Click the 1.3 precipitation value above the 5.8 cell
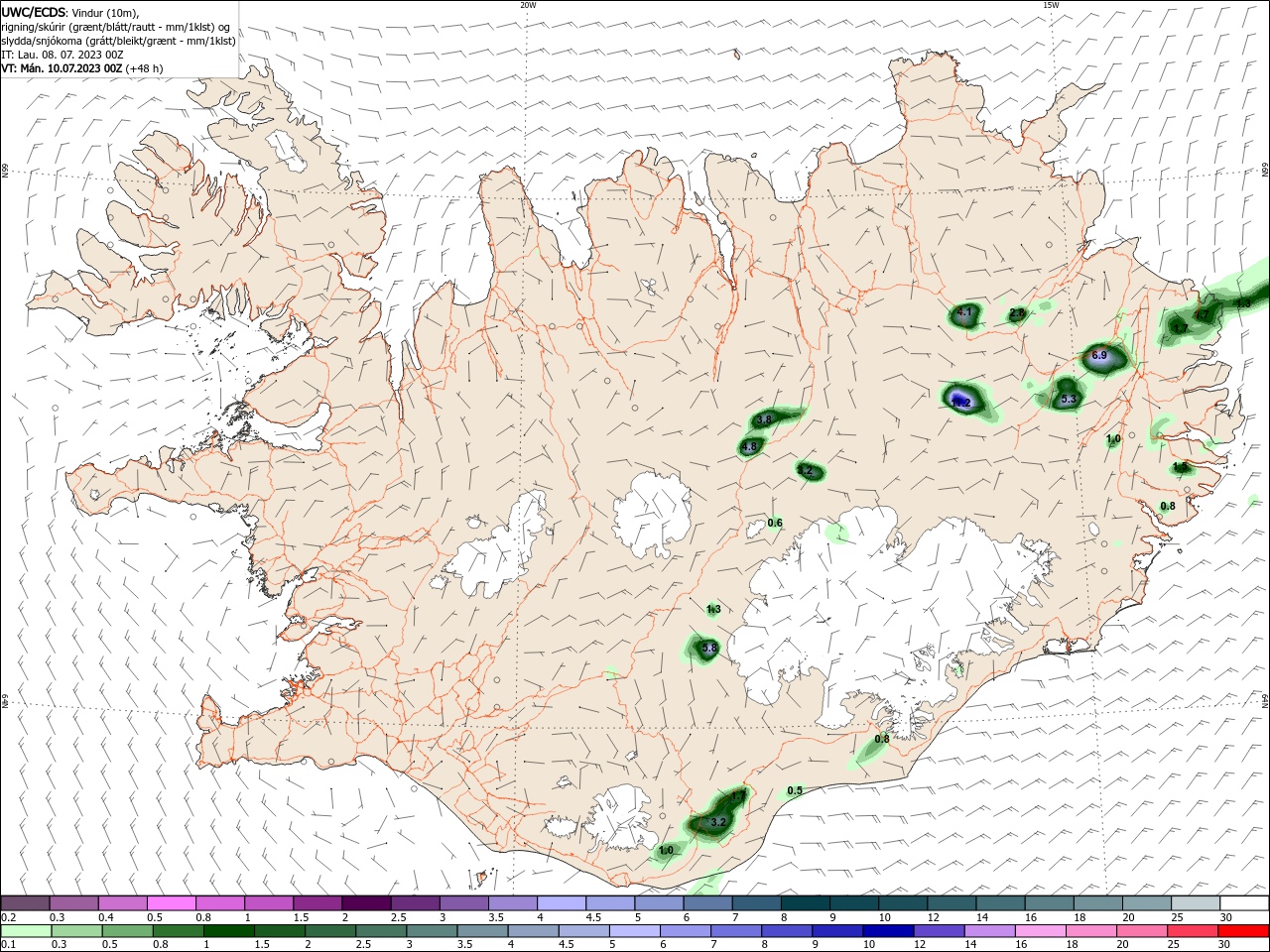 tap(713, 609)
